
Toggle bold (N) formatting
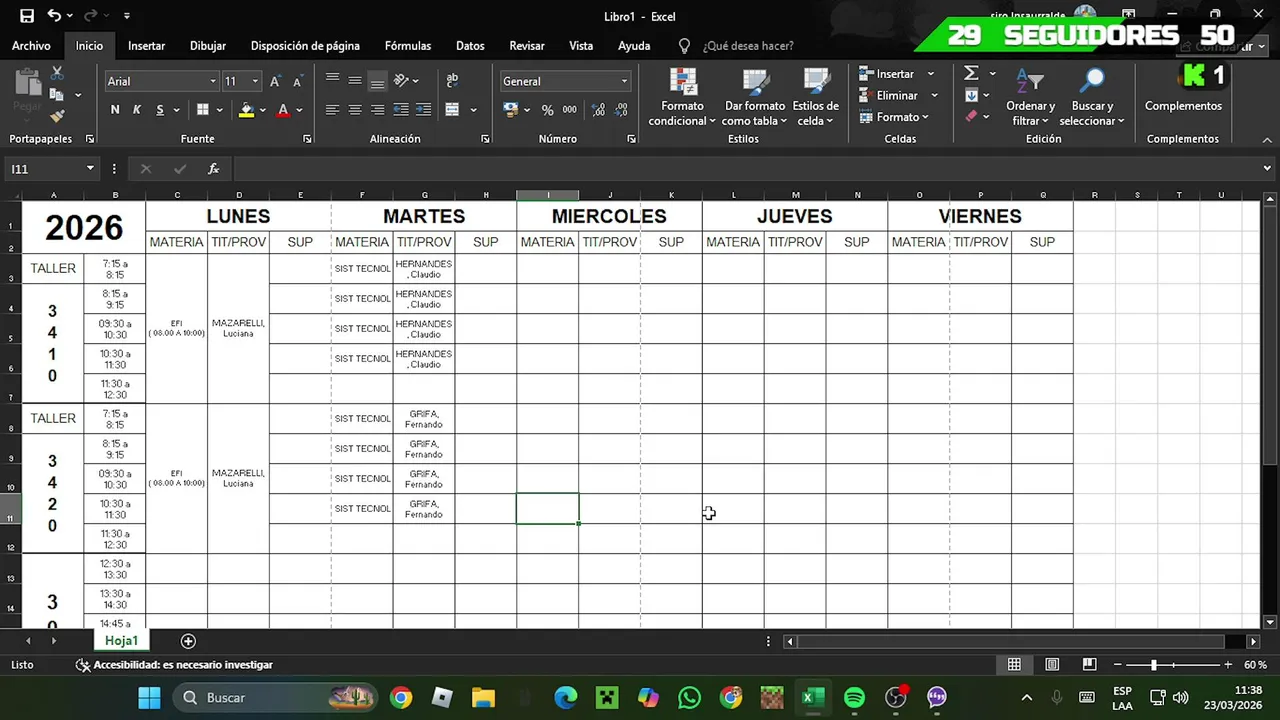tap(115, 110)
